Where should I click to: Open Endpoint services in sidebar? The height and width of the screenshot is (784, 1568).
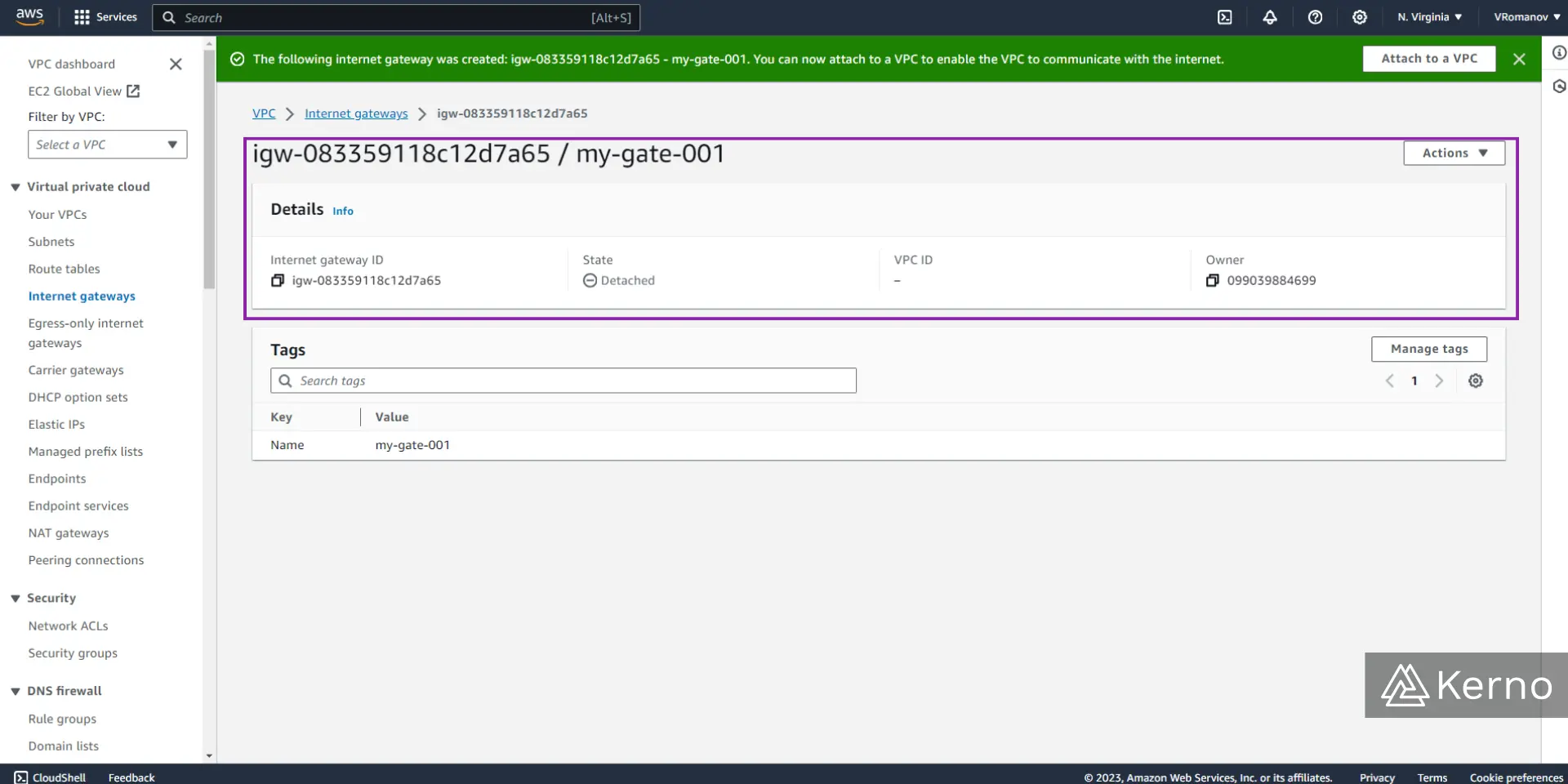(78, 506)
